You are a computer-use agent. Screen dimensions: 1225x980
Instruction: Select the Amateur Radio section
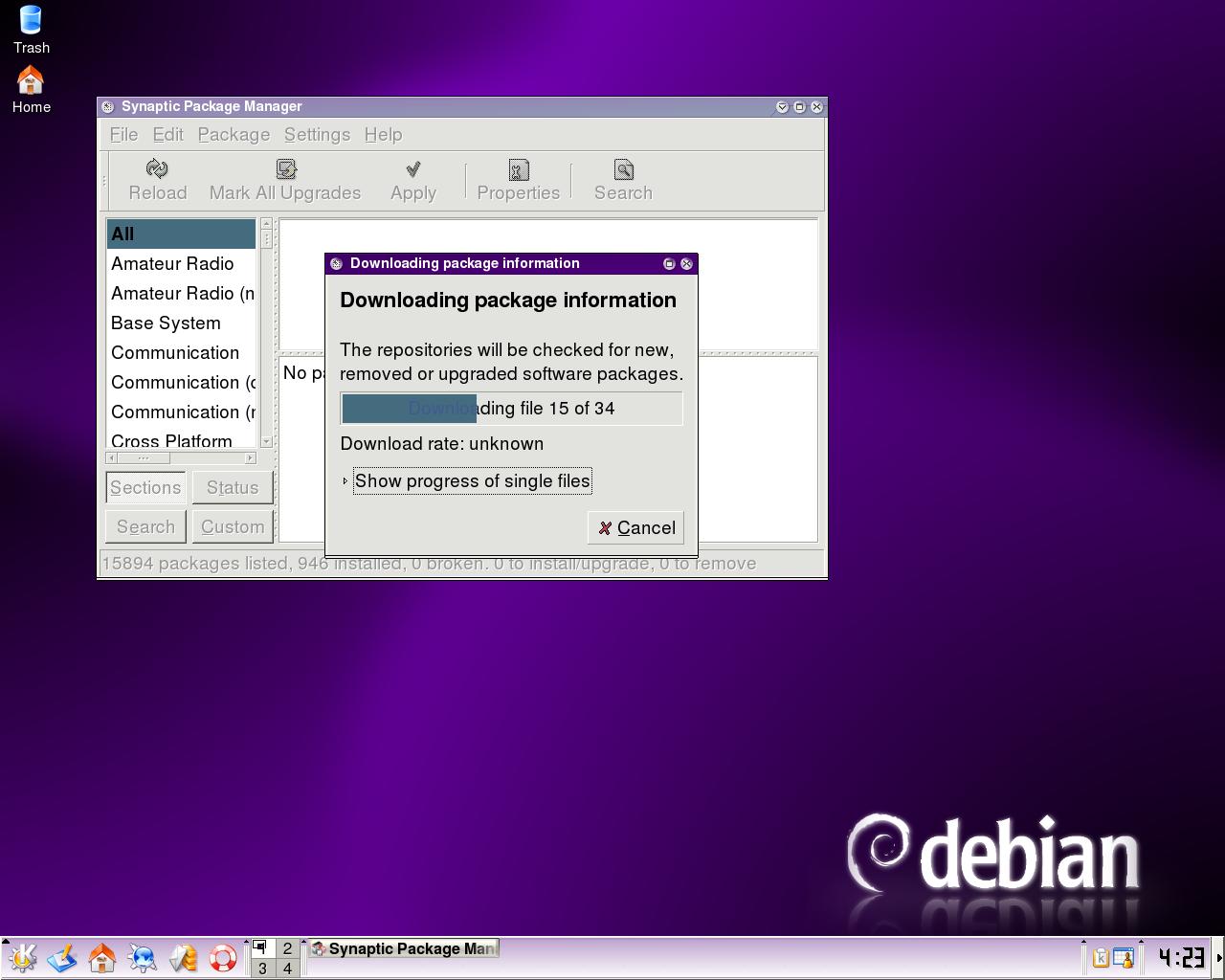click(181, 264)
